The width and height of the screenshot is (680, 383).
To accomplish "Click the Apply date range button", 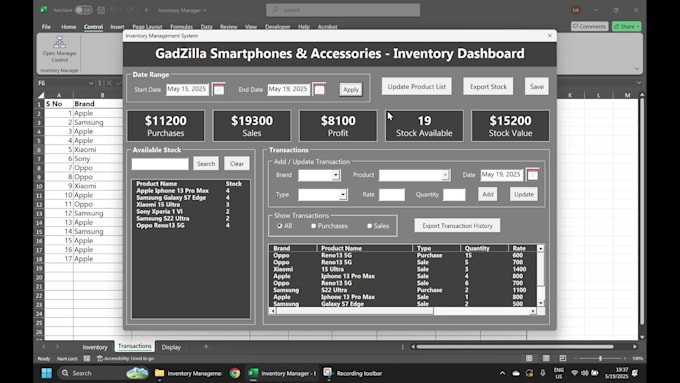I will point(351,90).
